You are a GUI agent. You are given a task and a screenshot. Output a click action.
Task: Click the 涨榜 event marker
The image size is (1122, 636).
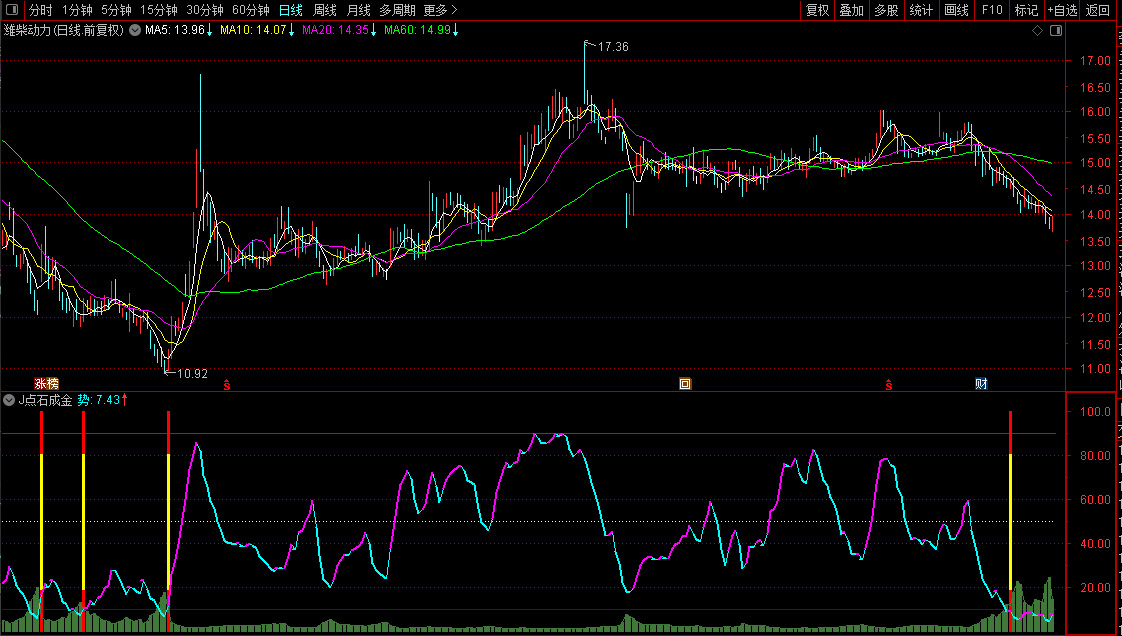47,384
